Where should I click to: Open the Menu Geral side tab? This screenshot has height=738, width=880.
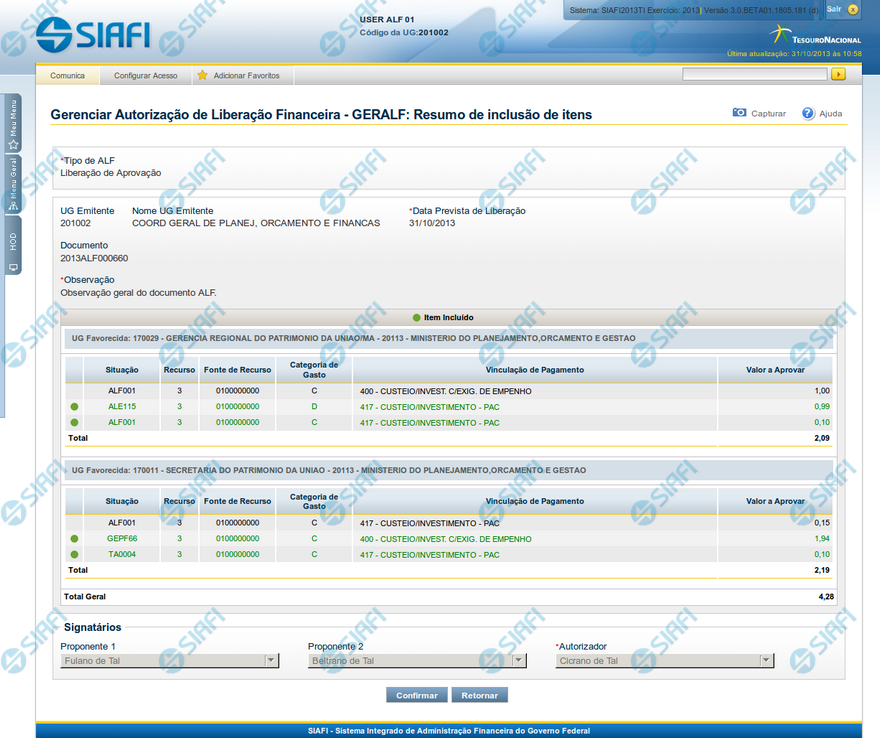tap(13, 184)
